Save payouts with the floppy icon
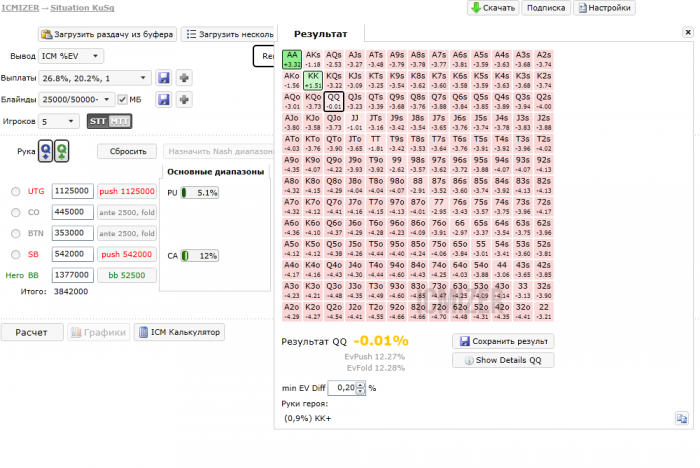 click(x=164, y=78)
